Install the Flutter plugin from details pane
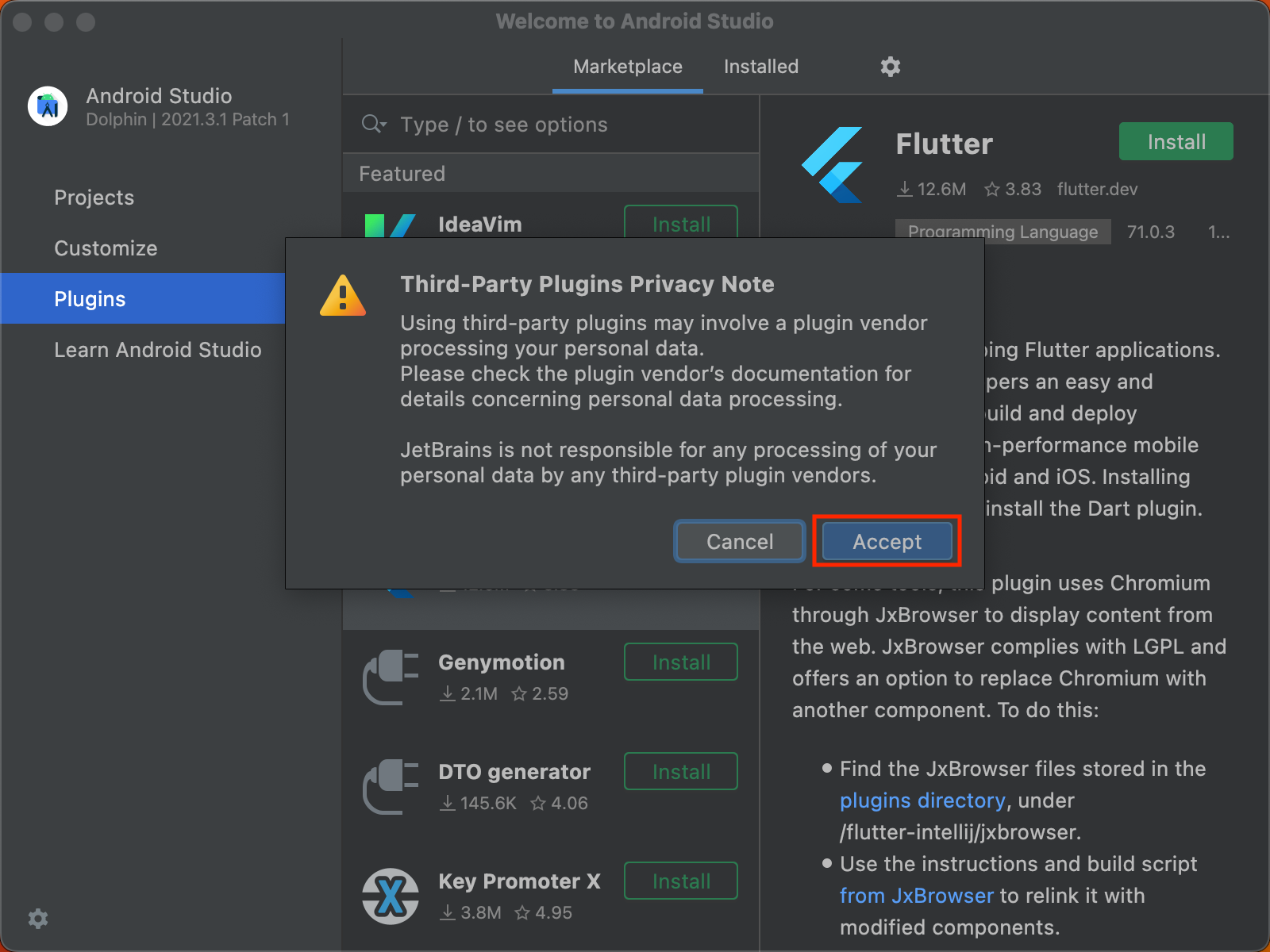 pyautogui.click(x=1176, y=142)
